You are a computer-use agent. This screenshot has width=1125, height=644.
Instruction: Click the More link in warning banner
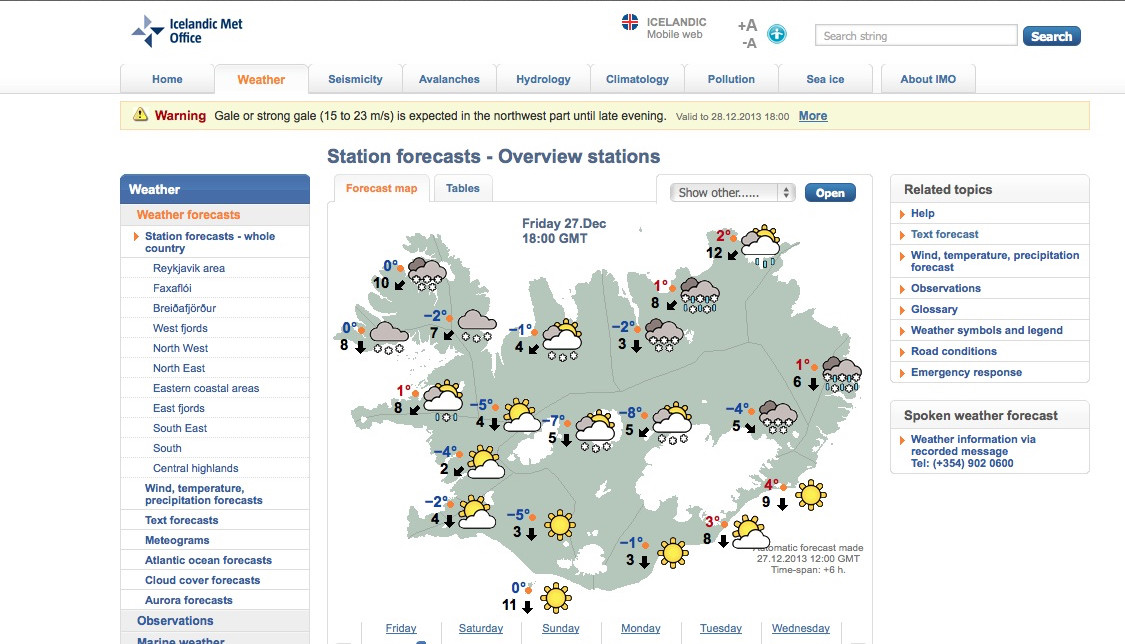click(812, 116)
